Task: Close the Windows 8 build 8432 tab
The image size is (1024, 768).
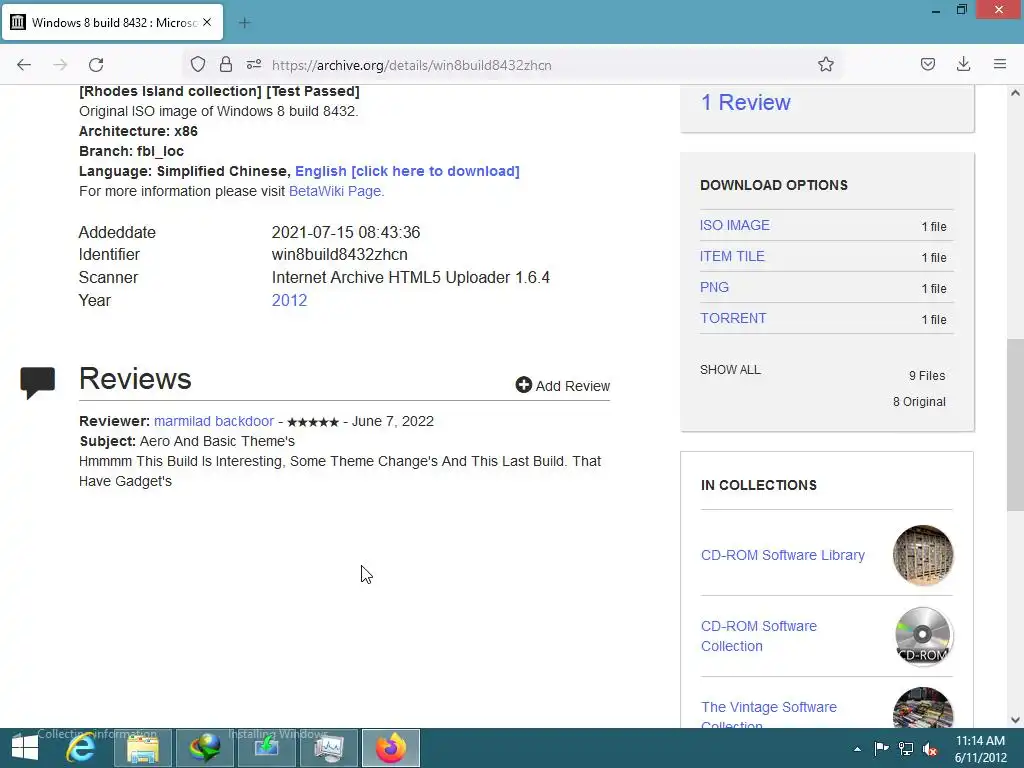Action: (x=207, y=22)
